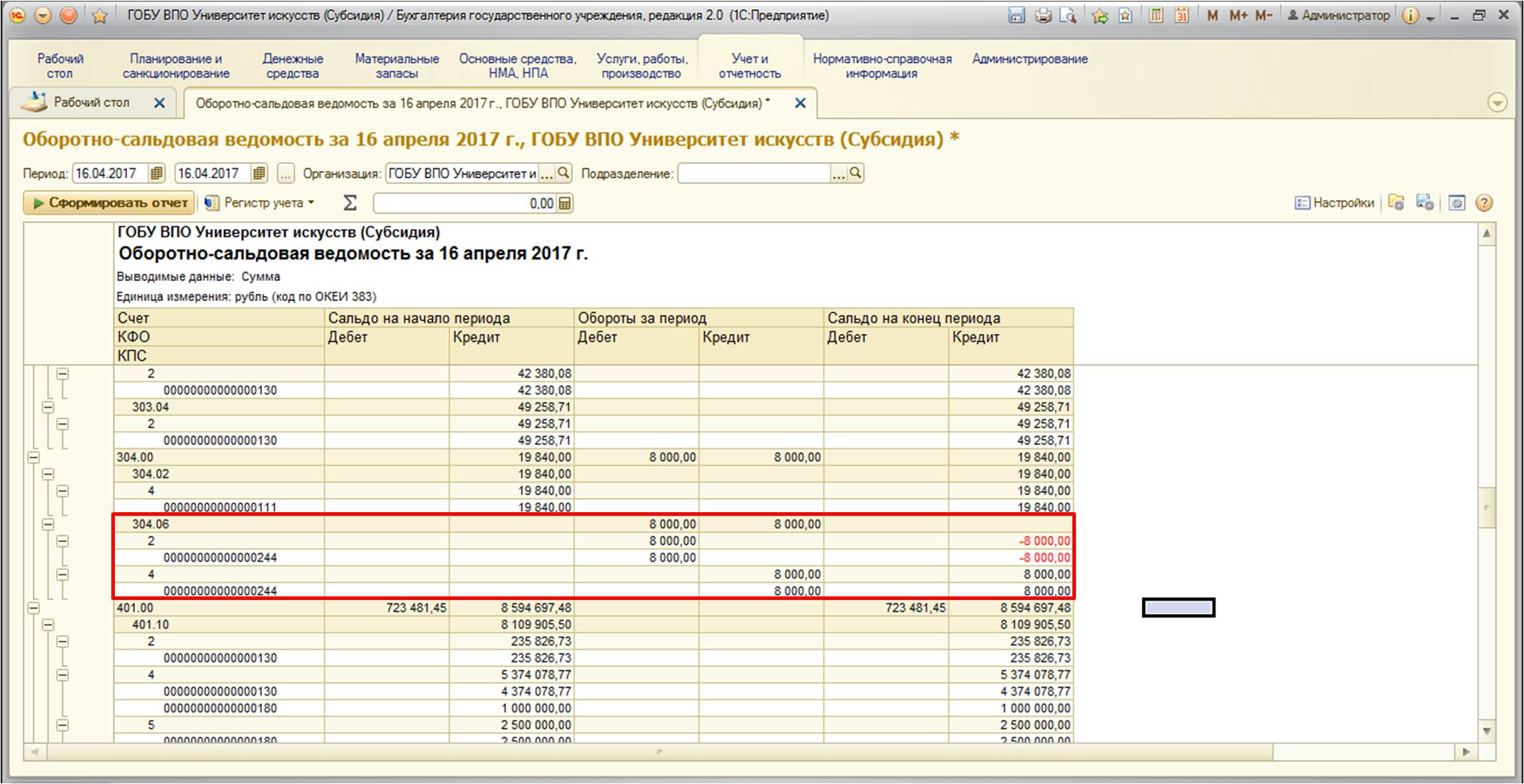The width and height of the screenshot is (1524, 784).
Task: Close the Оборотно-сальдовая ведомость tab
Action: 801,103
